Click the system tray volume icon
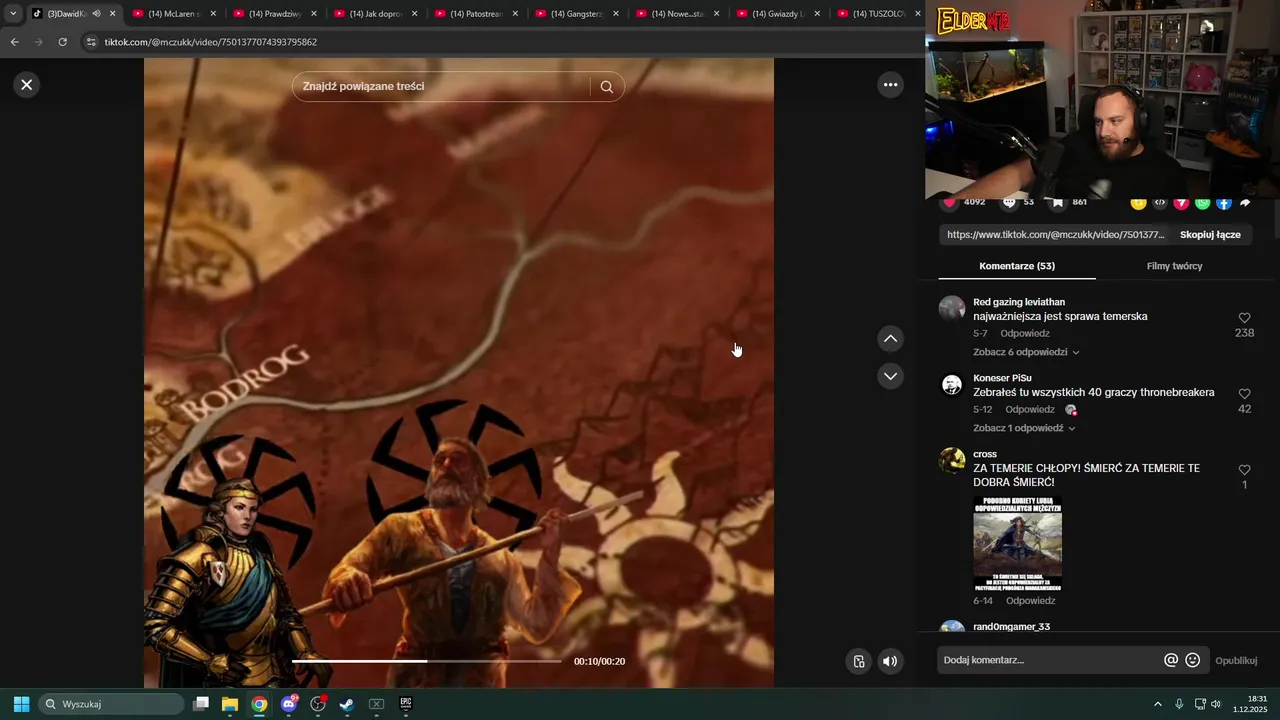The image size is (1280, 720). [1216, 704]
